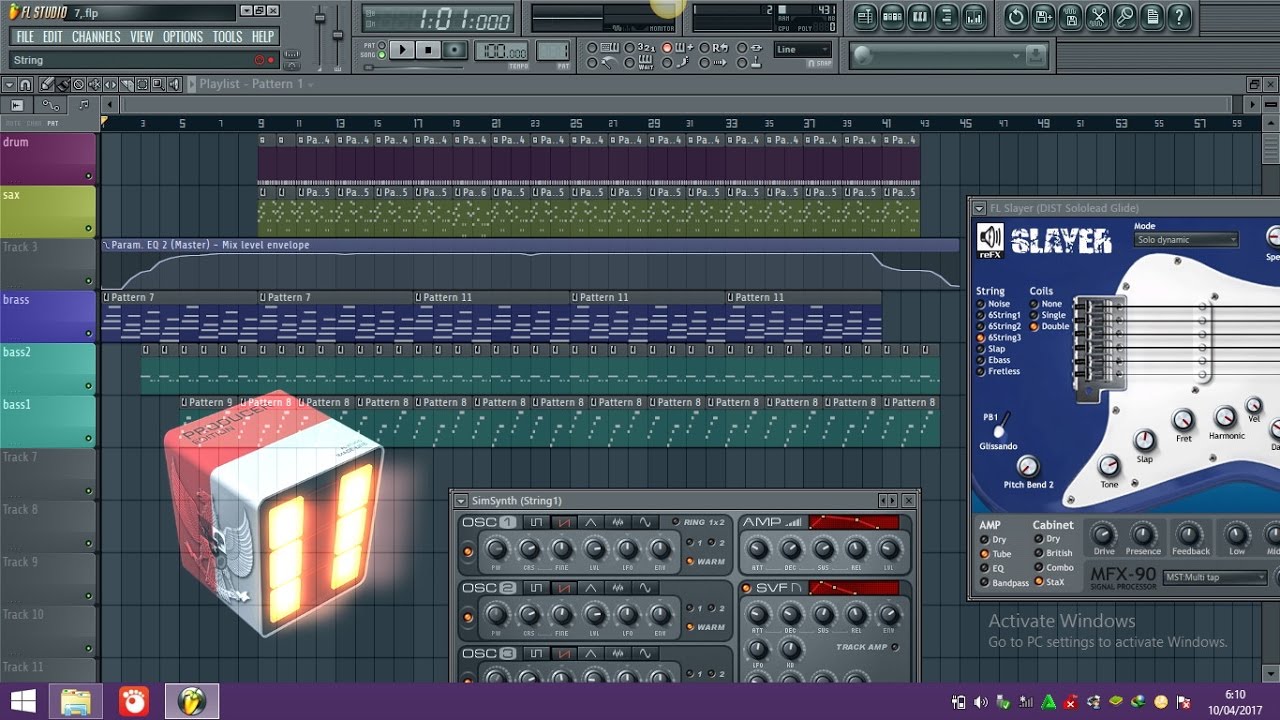Select the triangle waveform for OSC 2
The width and height of the screenshot is (1280, 720).
[590, 587]
